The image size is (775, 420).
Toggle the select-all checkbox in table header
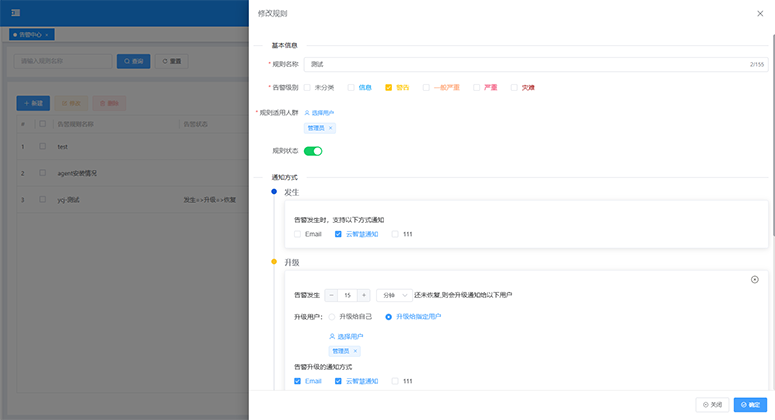[43, 124]
